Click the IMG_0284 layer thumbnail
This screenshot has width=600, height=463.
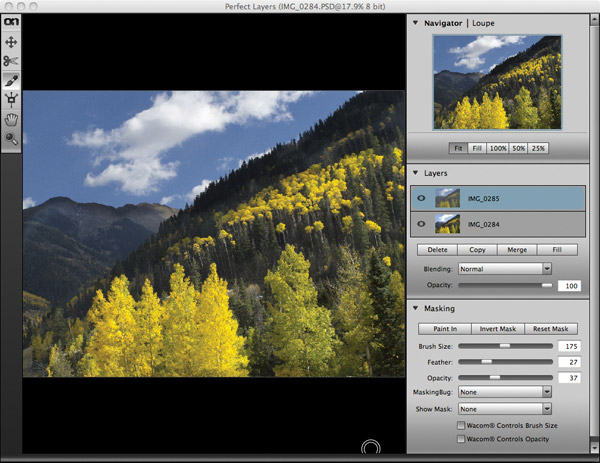coord(448,224)
